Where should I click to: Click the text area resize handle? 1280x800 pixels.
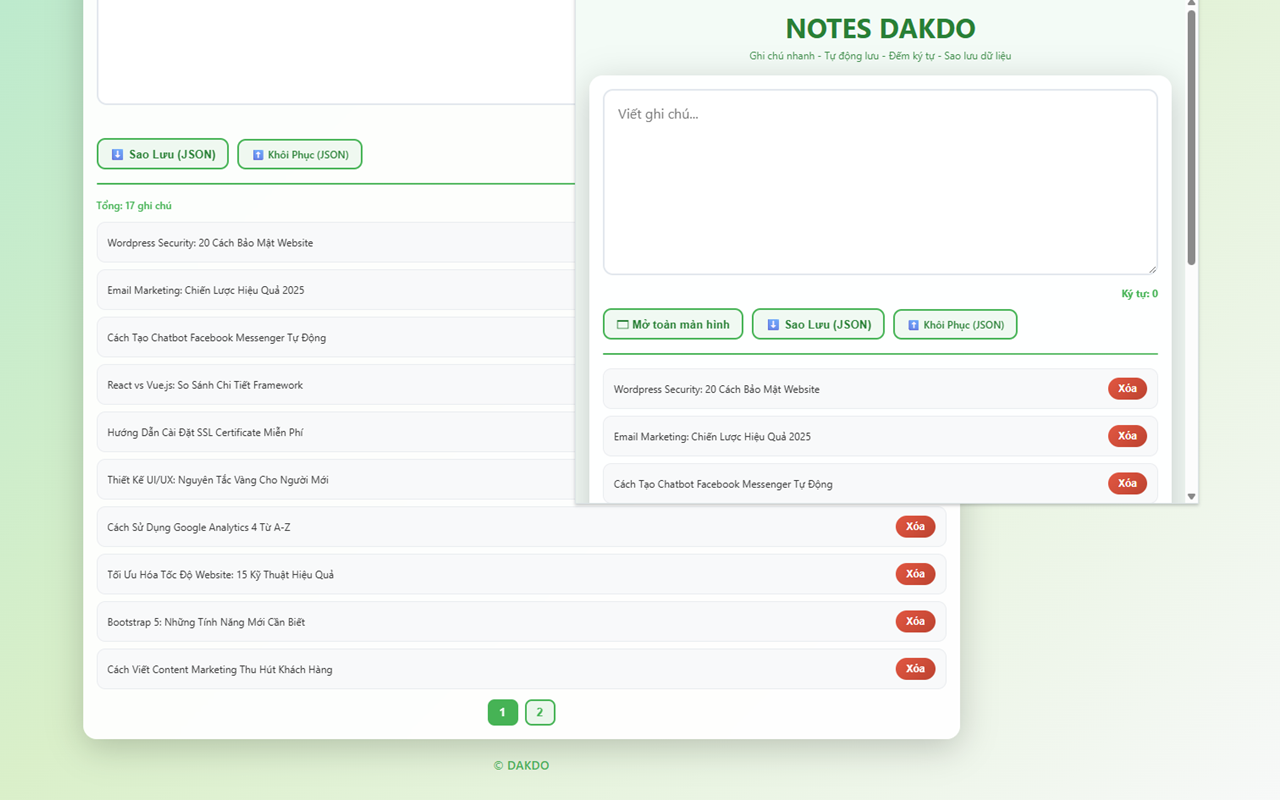pos(1152,269)
